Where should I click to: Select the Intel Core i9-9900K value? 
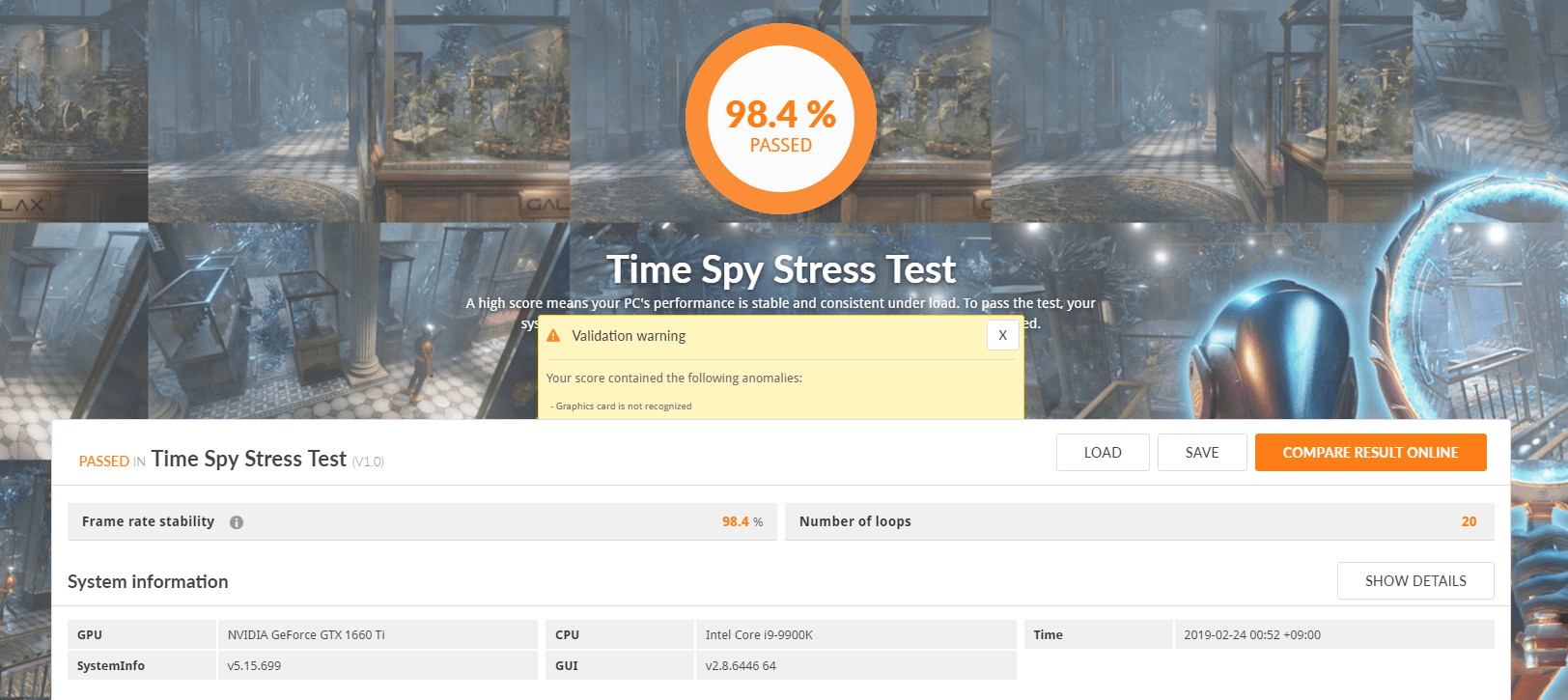(x=759, y=634)
